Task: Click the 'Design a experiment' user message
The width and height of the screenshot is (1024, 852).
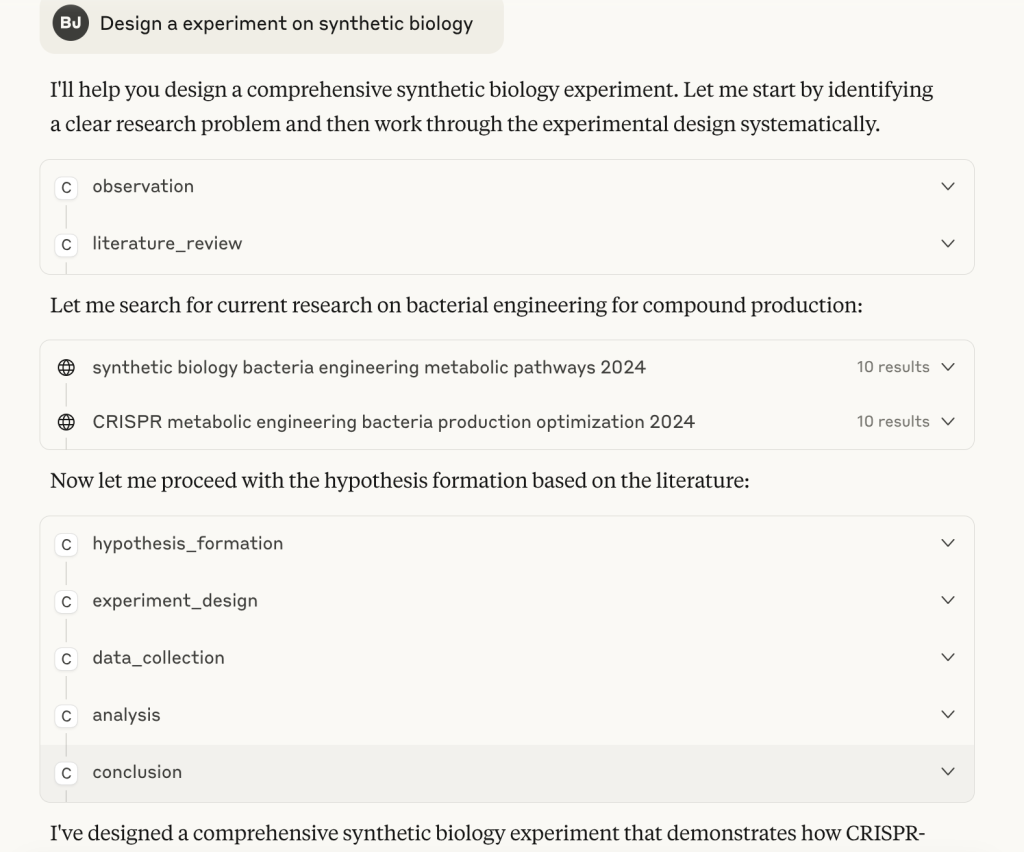Action: coord(286,24)
